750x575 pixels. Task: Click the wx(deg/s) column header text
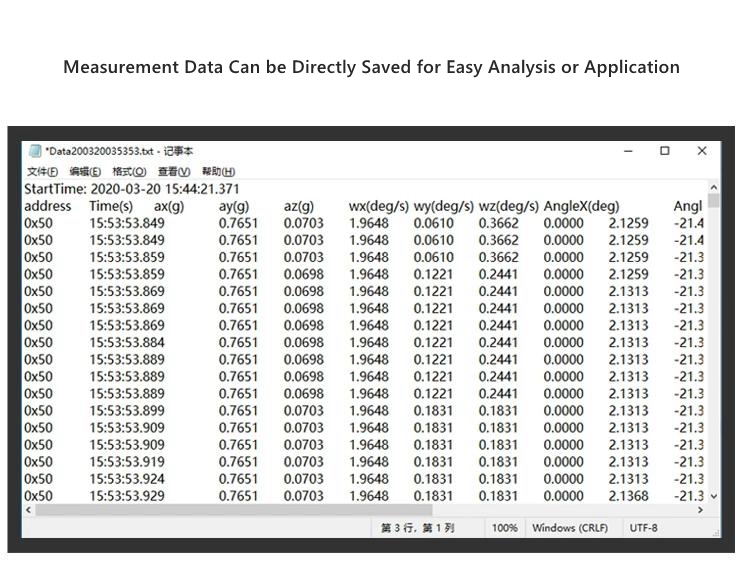coord(378,206)
